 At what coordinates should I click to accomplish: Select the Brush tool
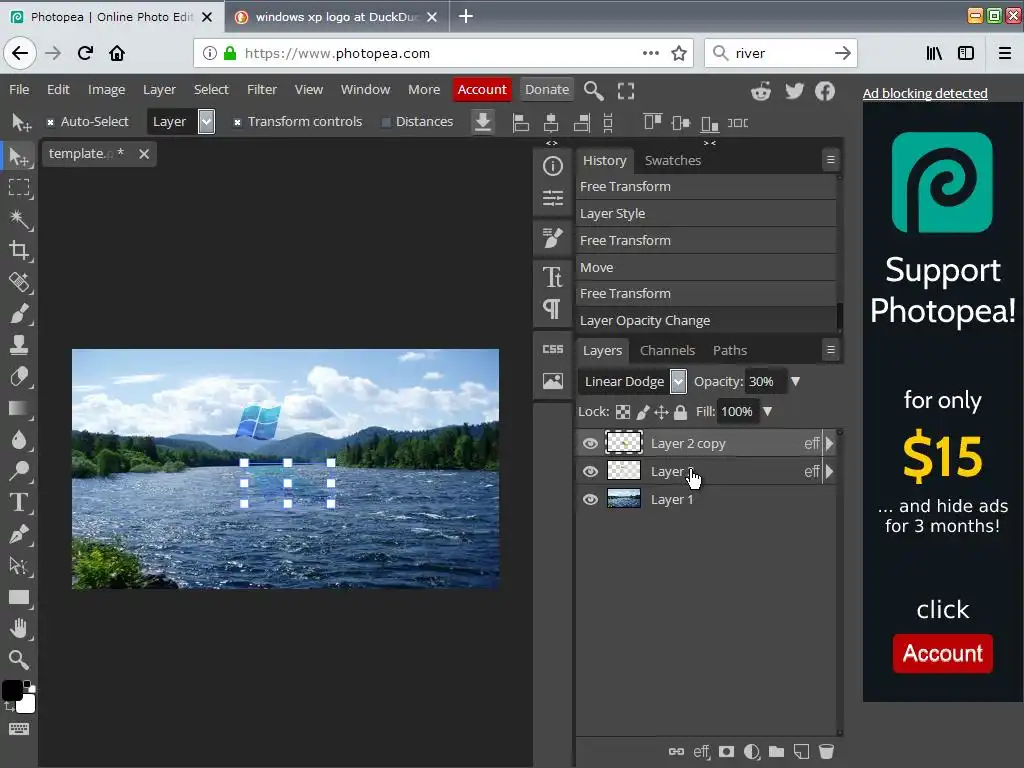pyautogui.click(x=18, y=313)
